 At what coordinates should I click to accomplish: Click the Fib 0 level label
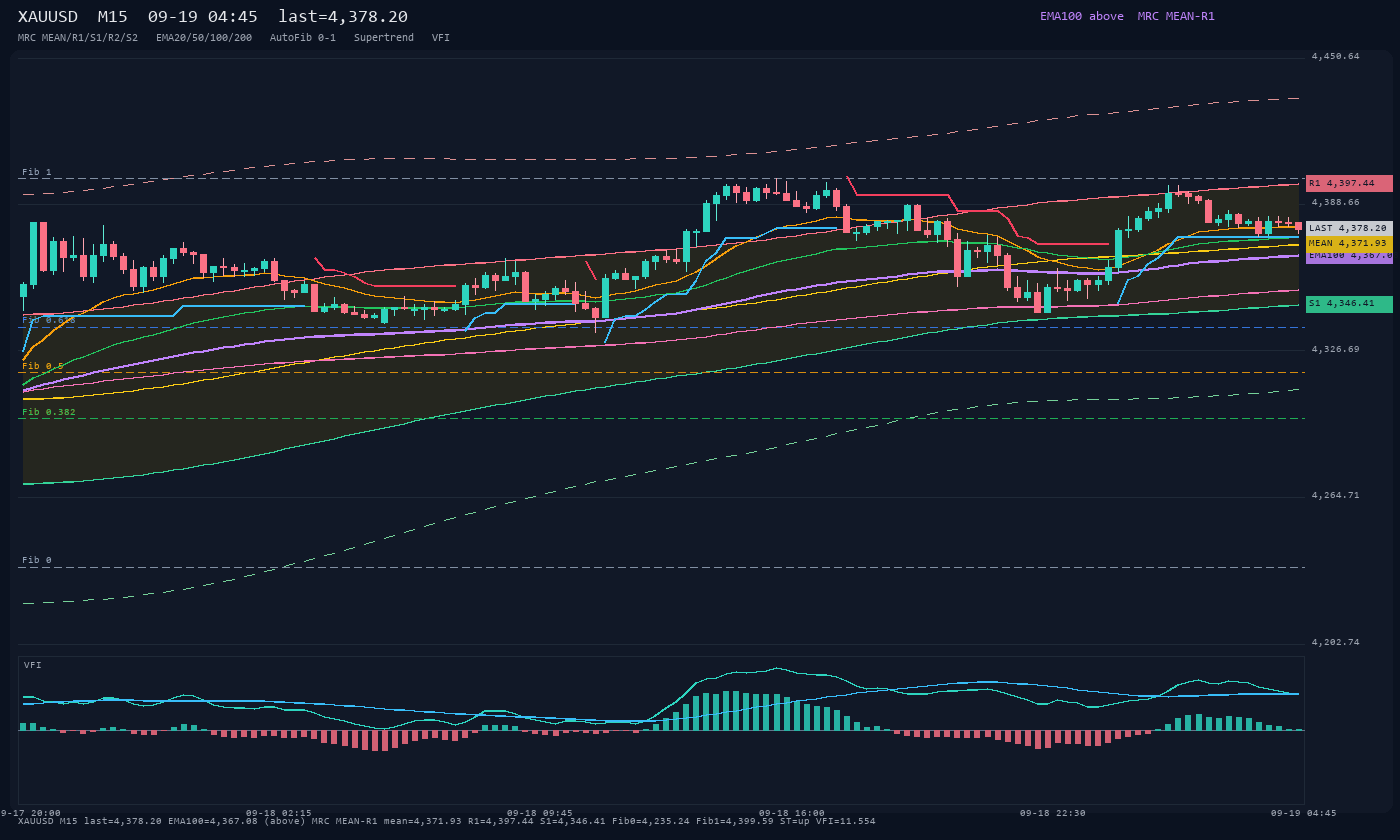(x=37, y=560)
